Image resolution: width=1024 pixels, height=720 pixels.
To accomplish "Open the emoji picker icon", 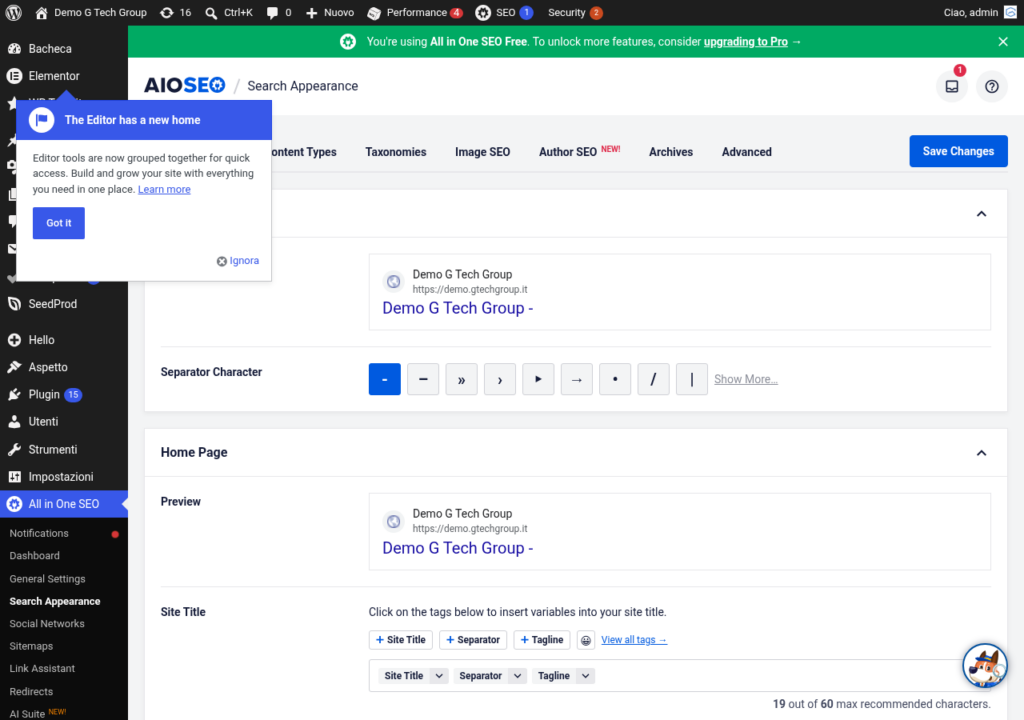I will click(586, 640).
